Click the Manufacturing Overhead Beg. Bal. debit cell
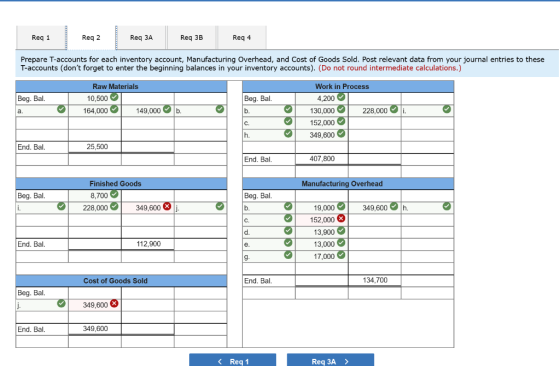The height and width of the screenshot is (366, 560). pos(322,195)
